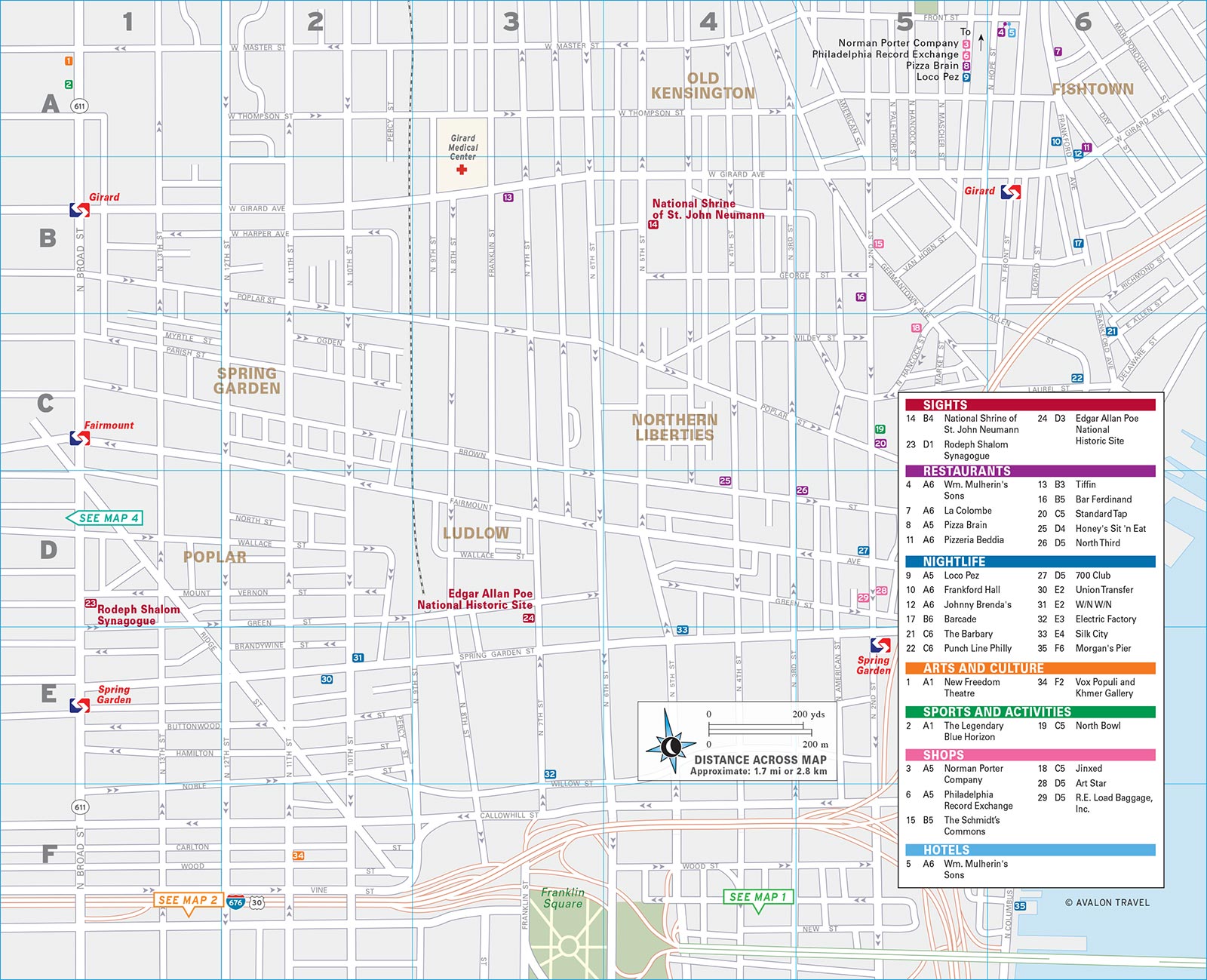Click purple marker 11 near W Girard Ave

coord(1086,148)
